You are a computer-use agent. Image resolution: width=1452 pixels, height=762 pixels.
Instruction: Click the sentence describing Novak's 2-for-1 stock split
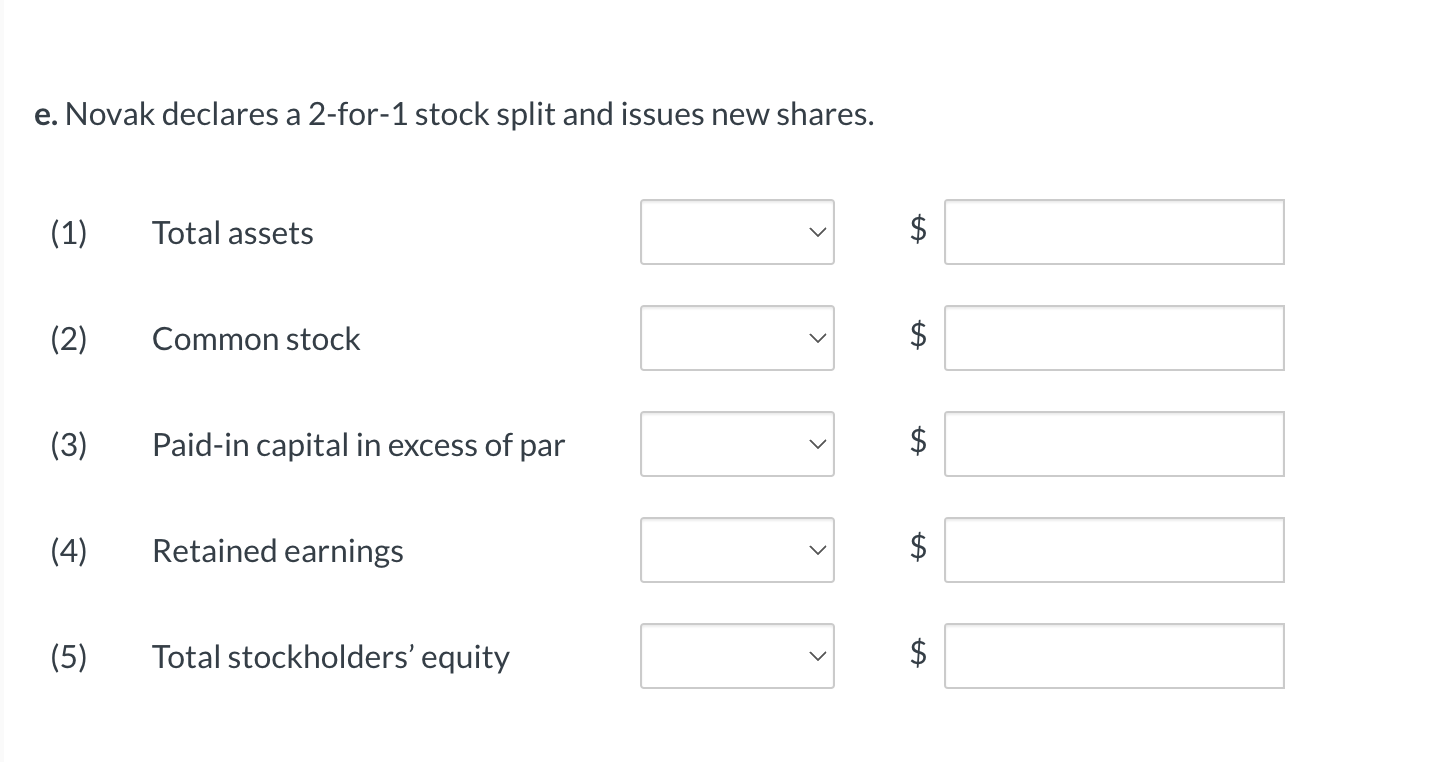[455, 115]
